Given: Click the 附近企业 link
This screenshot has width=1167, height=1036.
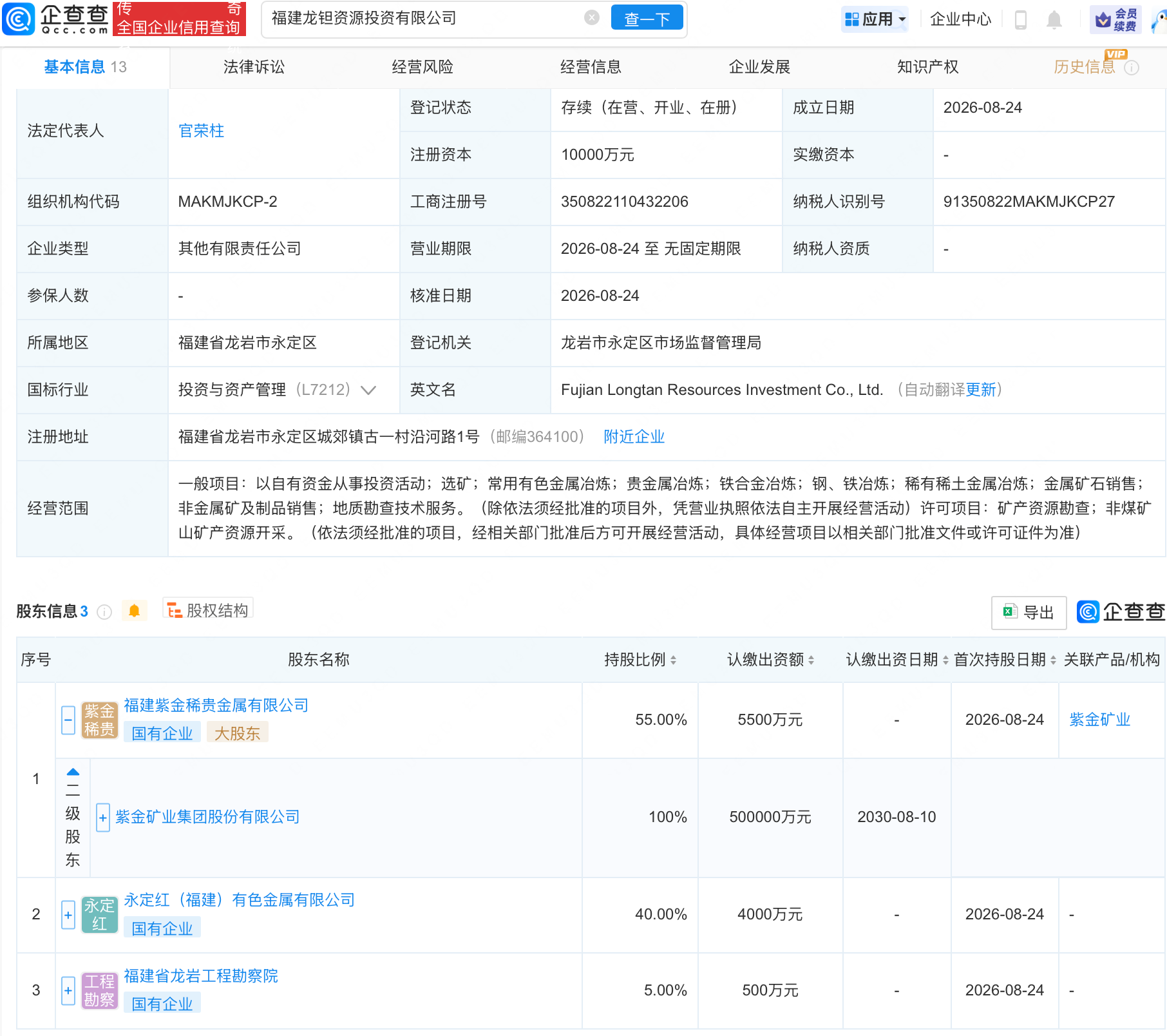Looking at the screenshot, I should (634, 437).
